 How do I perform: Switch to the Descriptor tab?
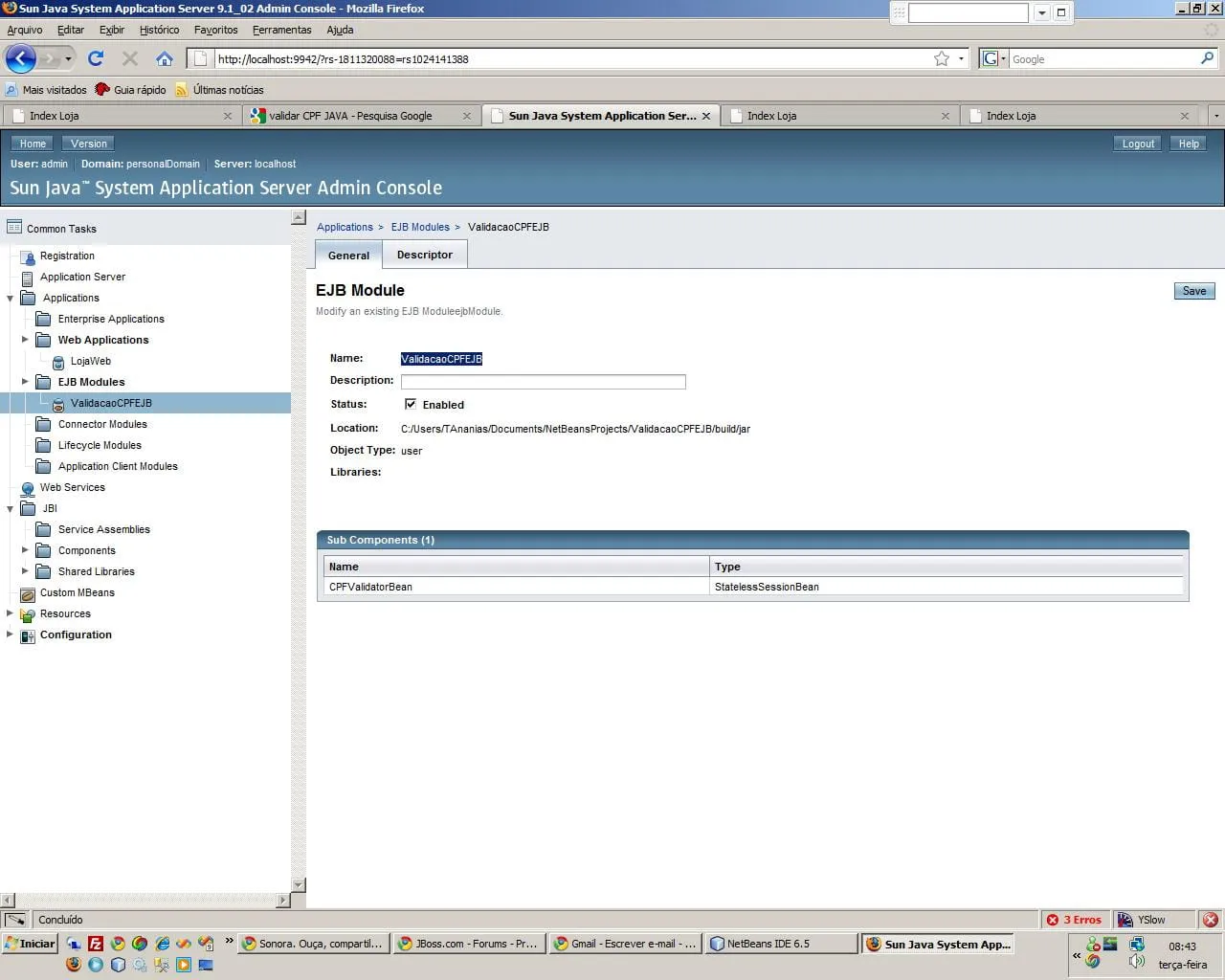click(425, 255)
